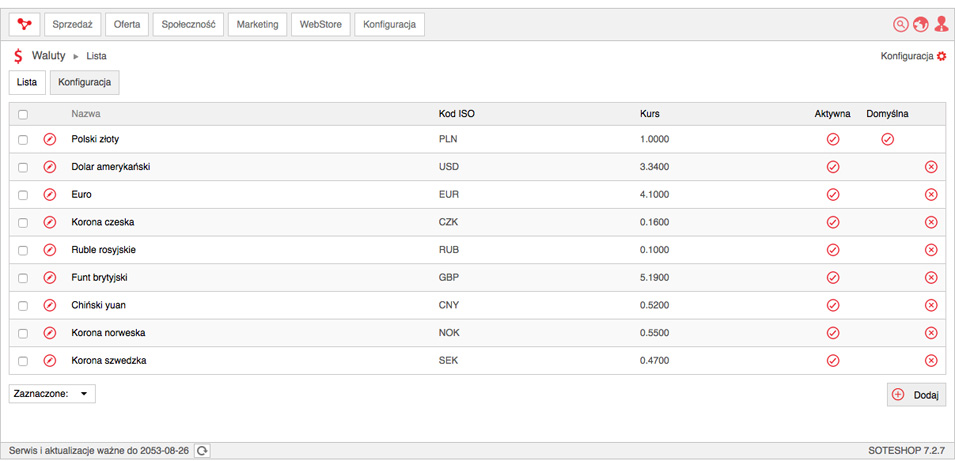Image resolution: width=955 pixels, height=461 pixels.
Task: Select the Korona czeska row checkbox
Action: pos(23,222)
